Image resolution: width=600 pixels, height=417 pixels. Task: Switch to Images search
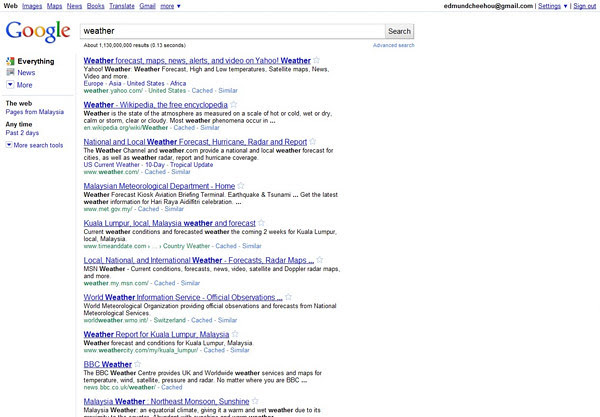click(32, 6)
